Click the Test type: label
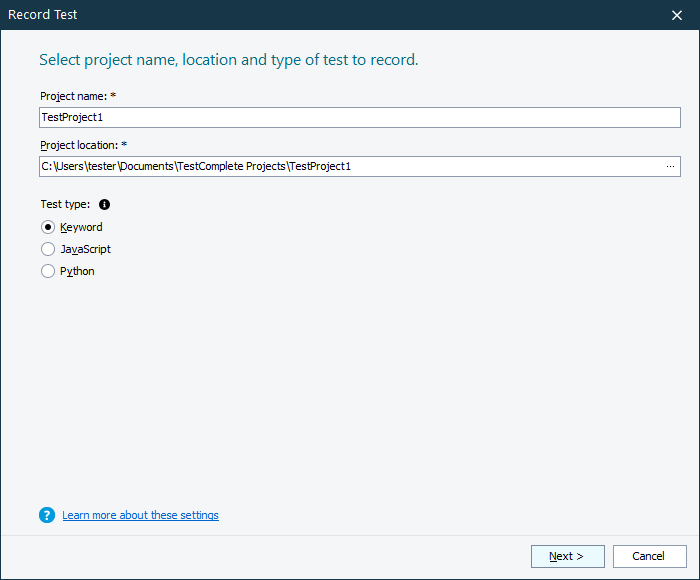Image resolution: width=700 pixels, height=580 pixels. 65,204
